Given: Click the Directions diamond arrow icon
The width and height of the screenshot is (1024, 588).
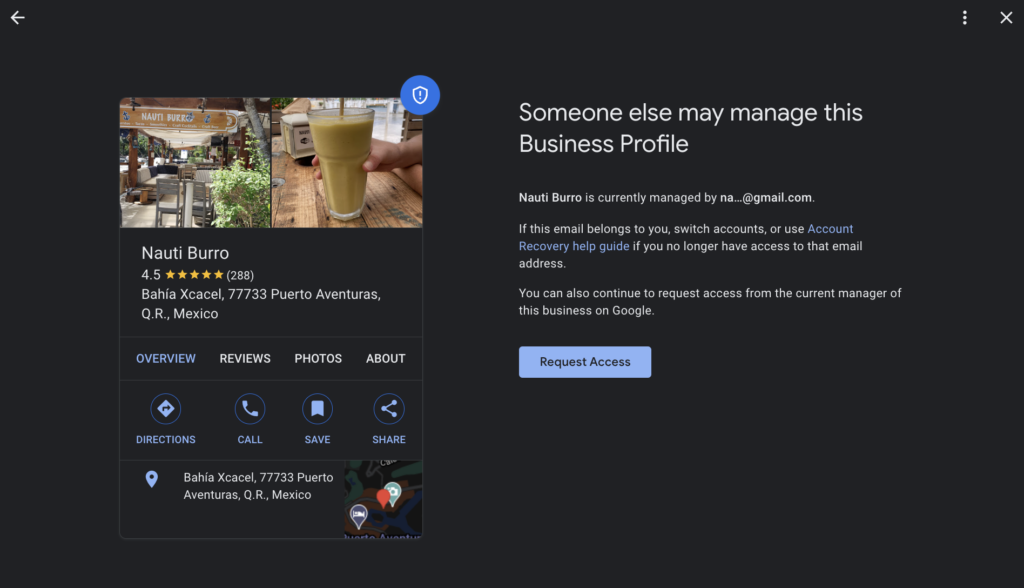Looking at the screenshot, I should (166, 409).
